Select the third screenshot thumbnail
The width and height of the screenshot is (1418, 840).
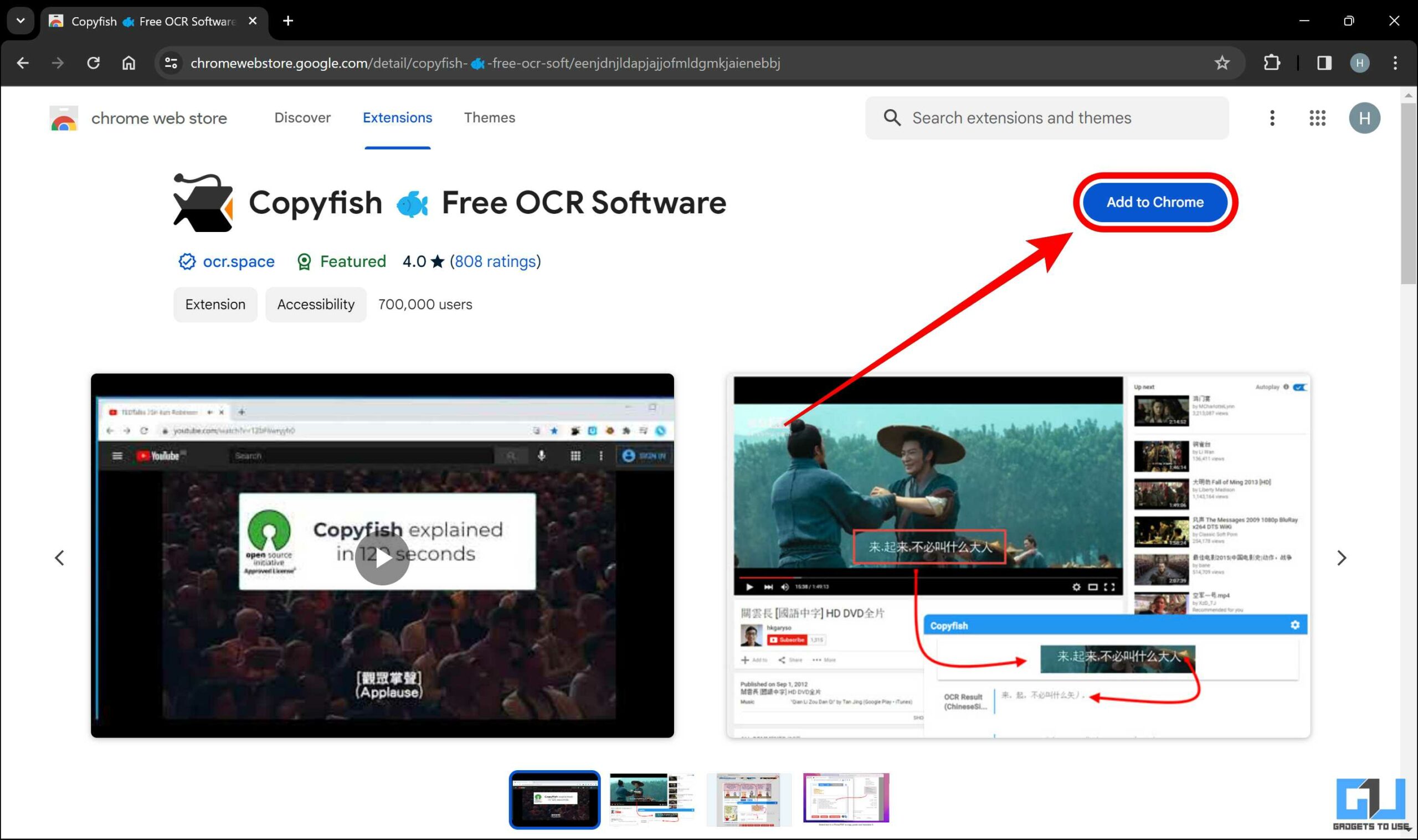tap(748, 800)
